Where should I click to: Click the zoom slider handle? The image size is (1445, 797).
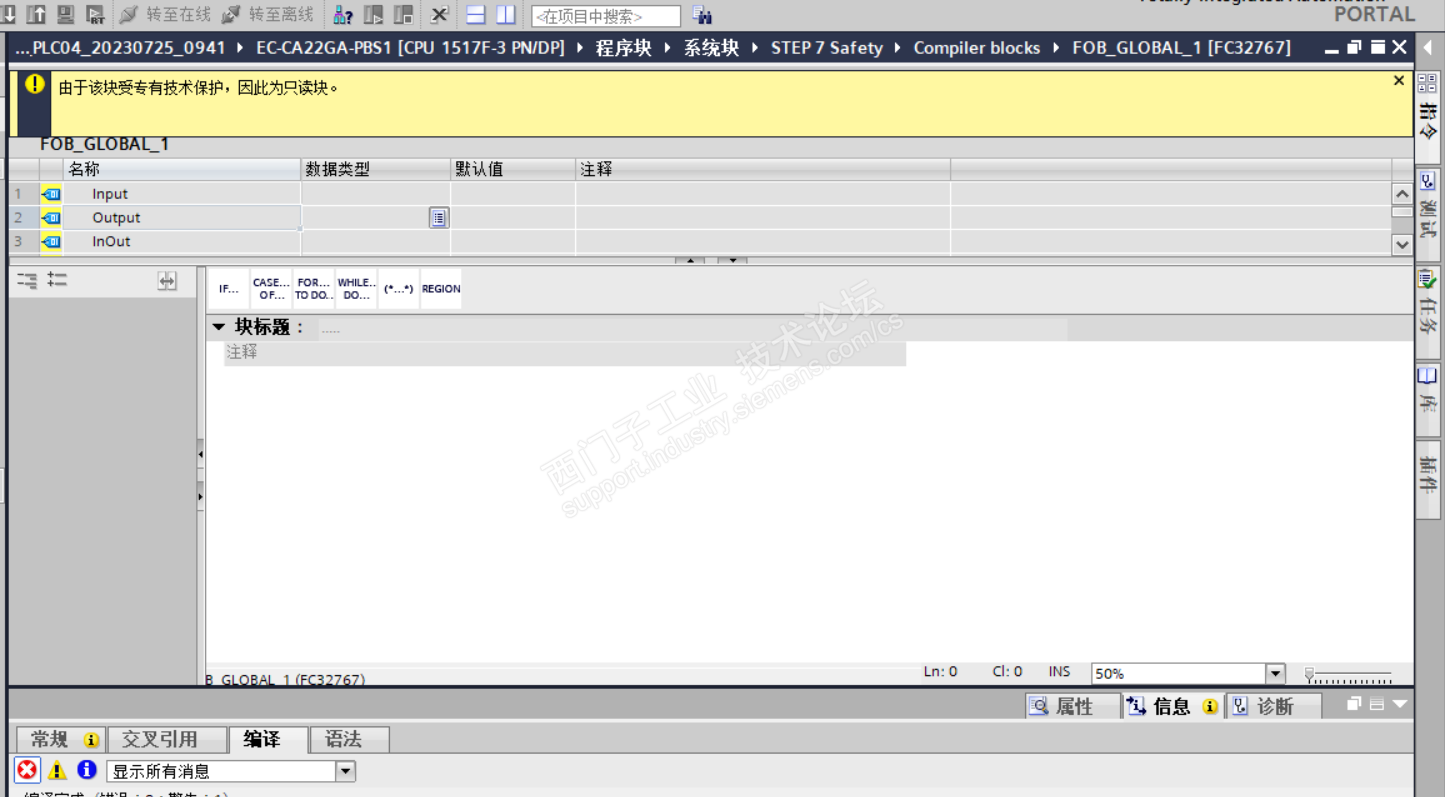click(x=1309, y=675)
